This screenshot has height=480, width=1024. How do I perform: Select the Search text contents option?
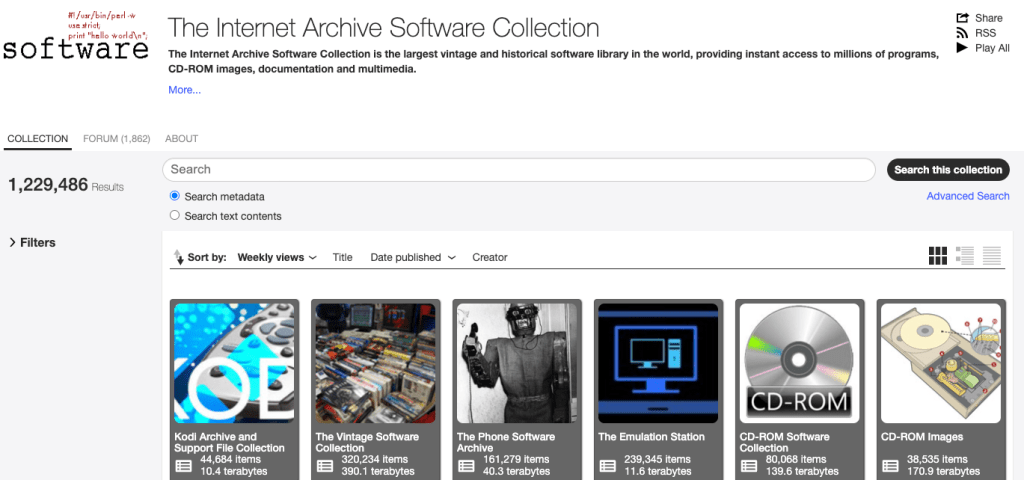pyautogui.click(x=175, y=216)
